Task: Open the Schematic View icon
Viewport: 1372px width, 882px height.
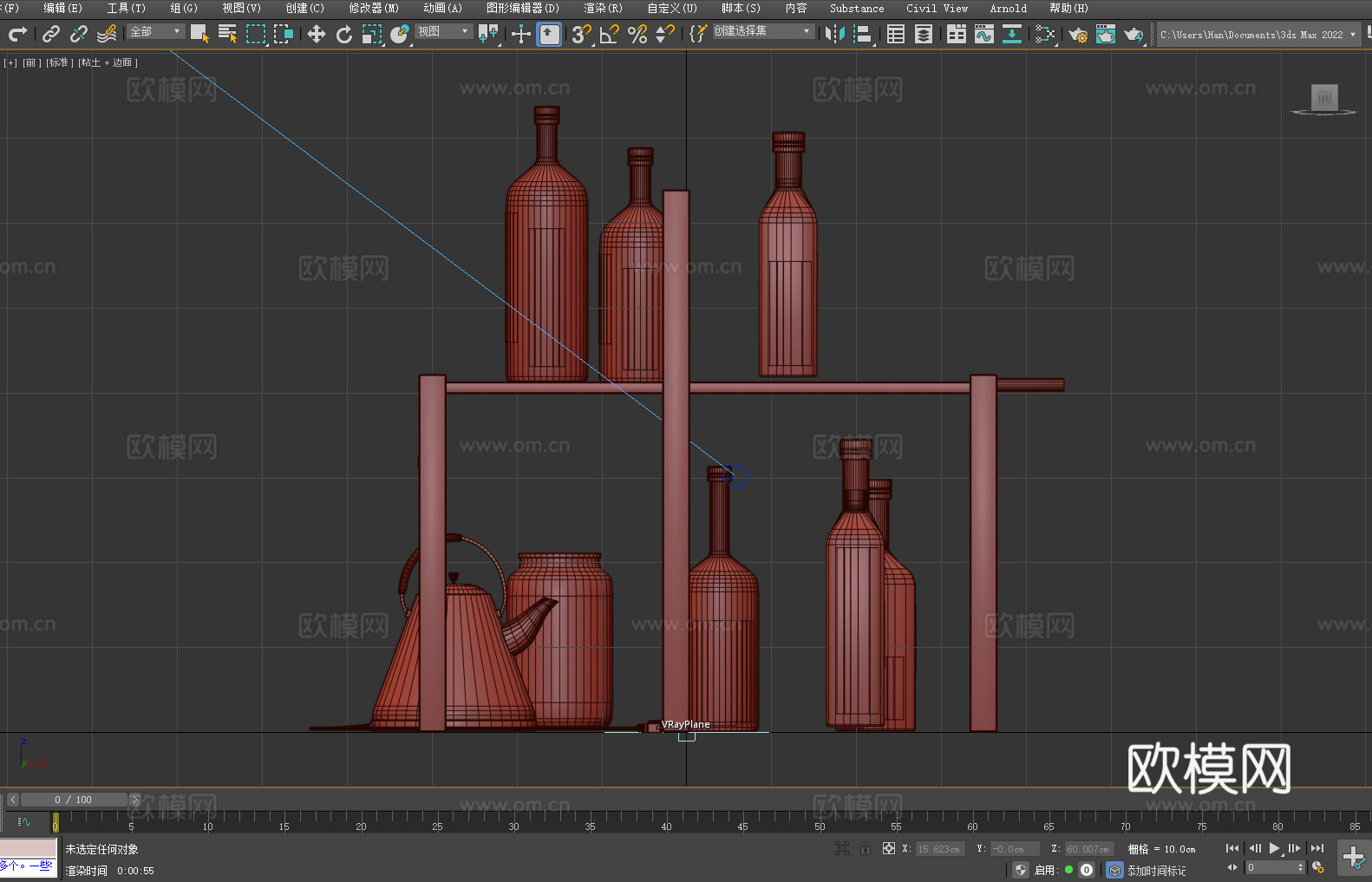Action: coord(1012,34)
